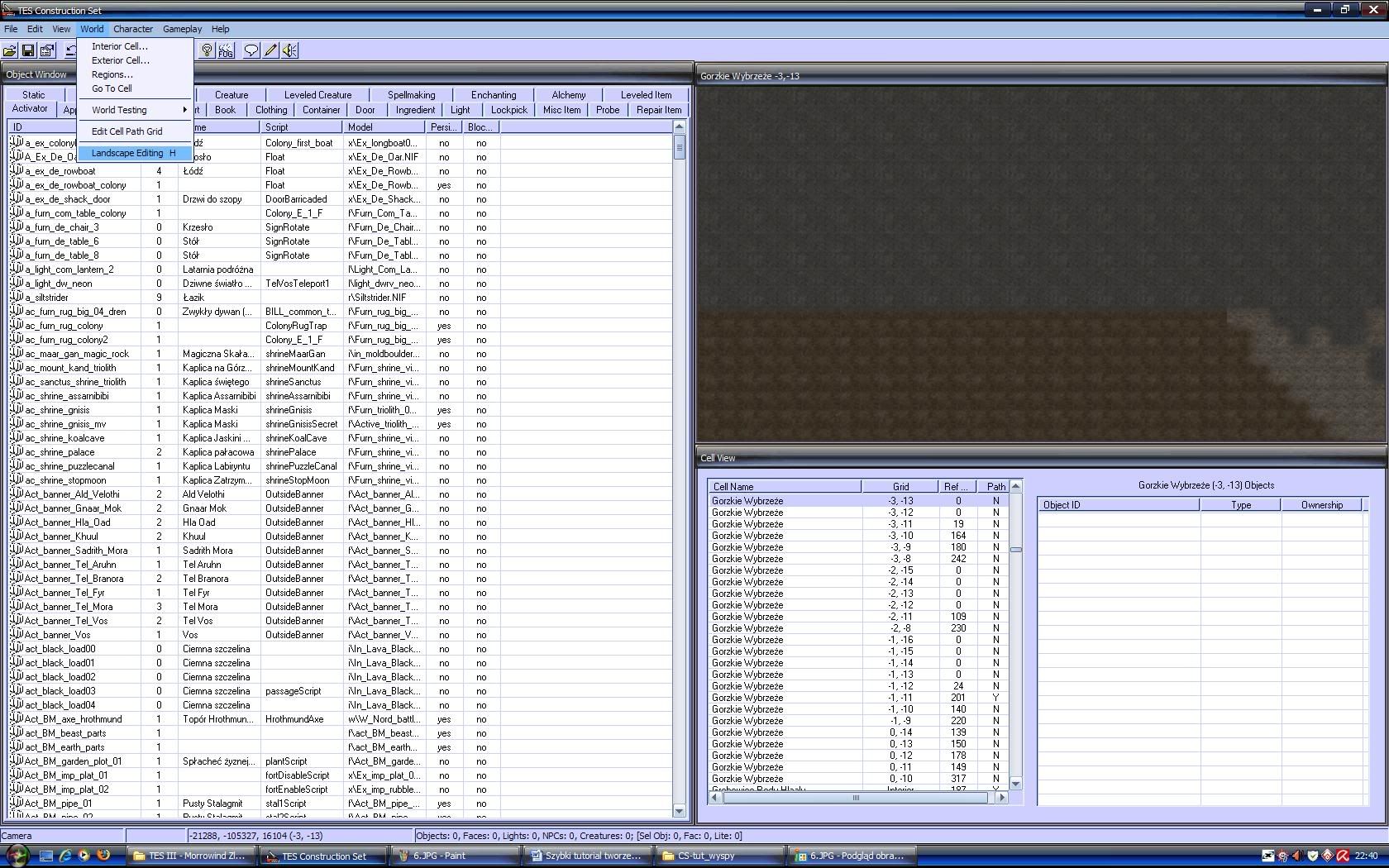
Task: Click the security shield tray icon
Action: (1312, 856)
